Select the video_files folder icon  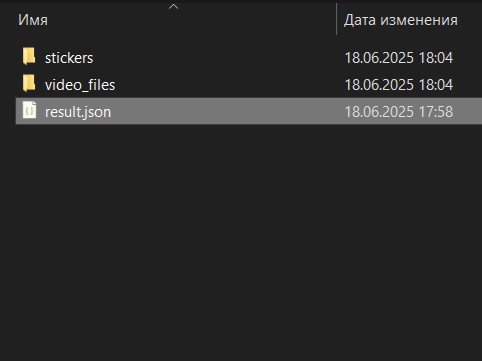pyautogui.click(x=29, y=83)
